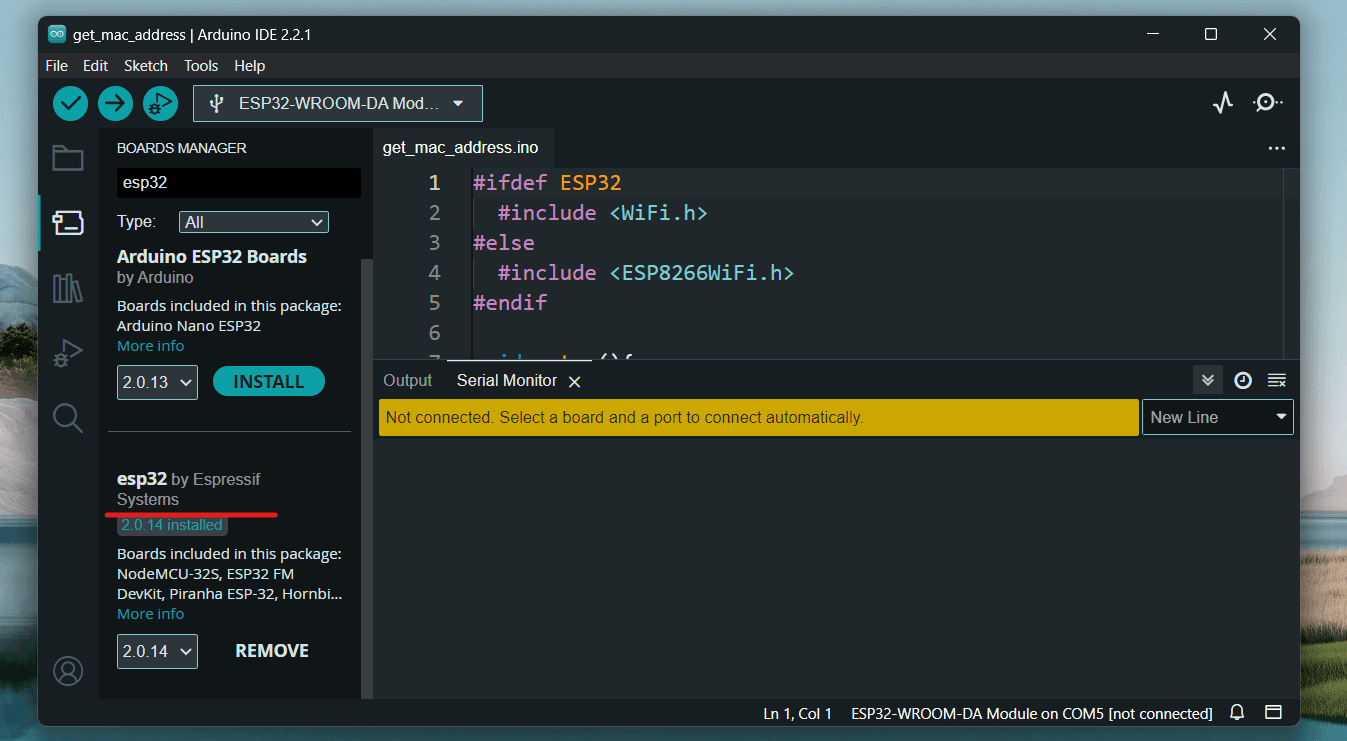Open the editor tab ellipsis menu
Viewport: 1347px width, 741px height.
[x=1276, y=148]
